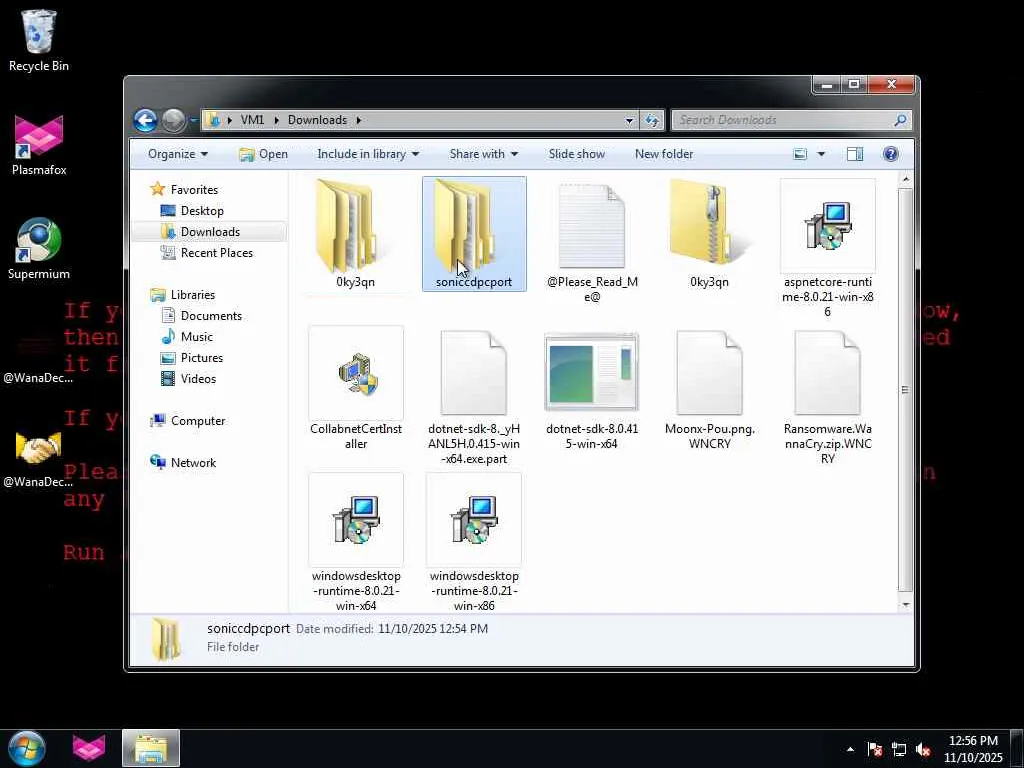
Task: Open address bar history dropdown
Action: pyautogui.click(x=629, y=120)
